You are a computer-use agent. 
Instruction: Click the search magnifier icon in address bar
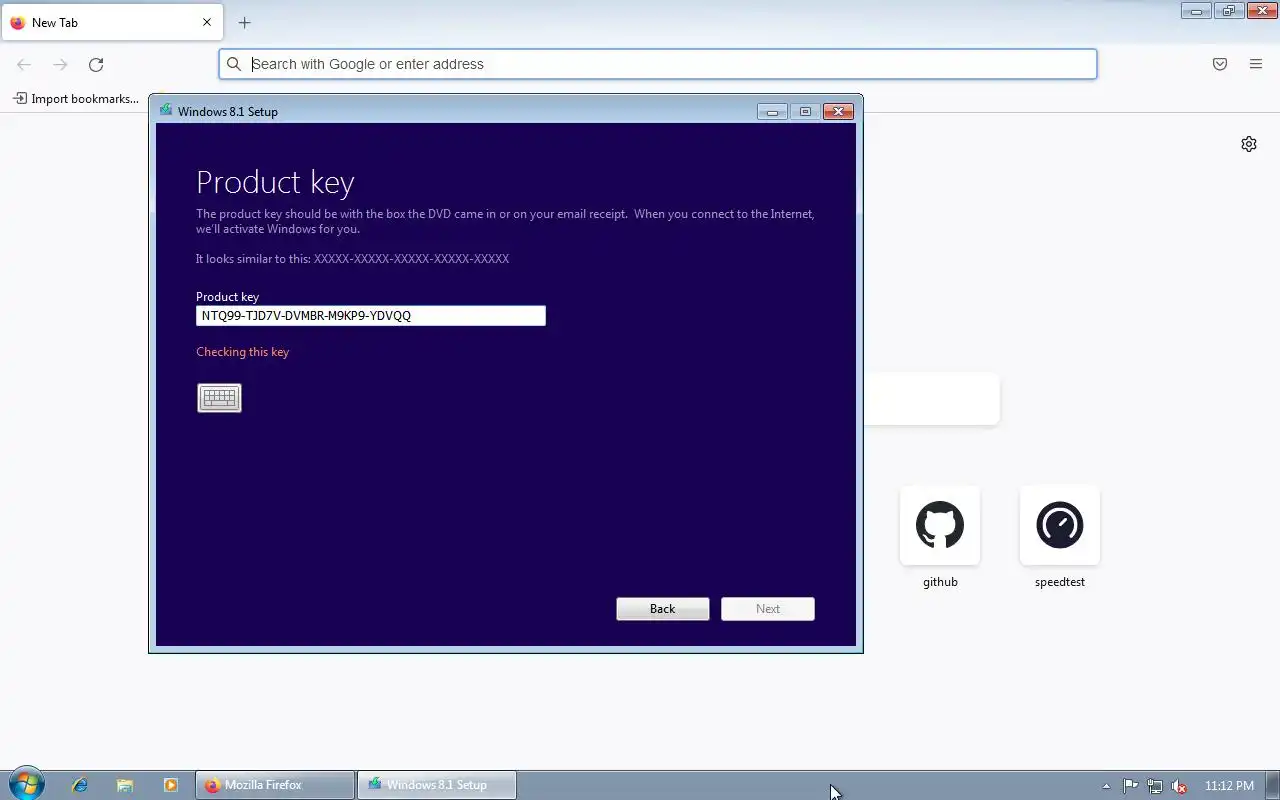click(x=234, y=64)
